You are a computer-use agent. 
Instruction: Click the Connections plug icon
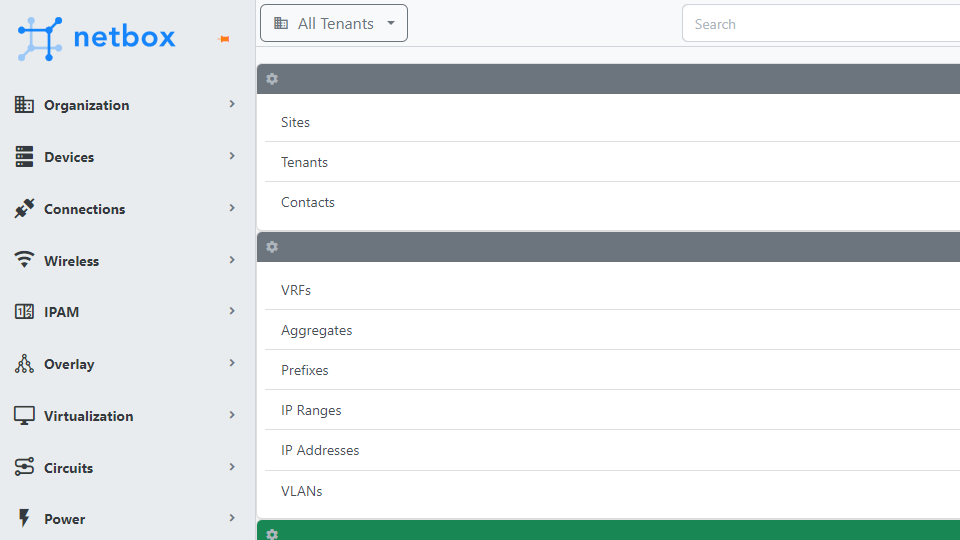click(24, 209)
